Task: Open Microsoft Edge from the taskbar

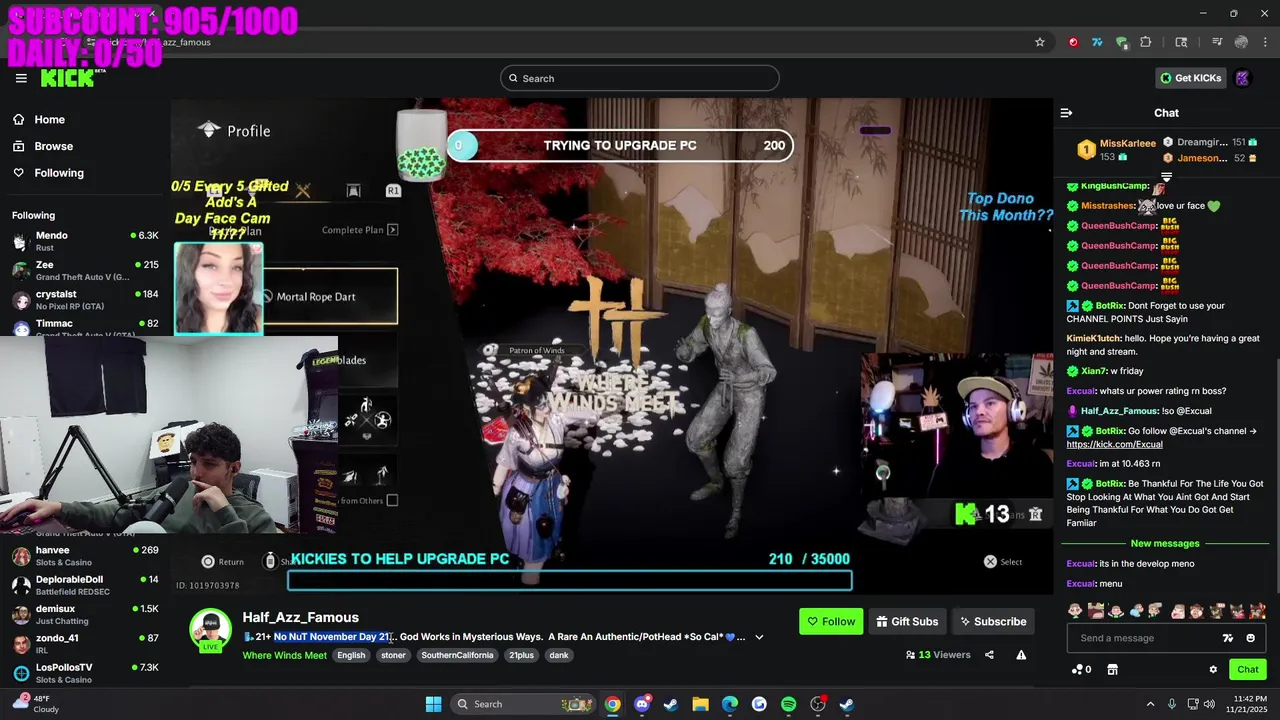Action: point(730,704)
